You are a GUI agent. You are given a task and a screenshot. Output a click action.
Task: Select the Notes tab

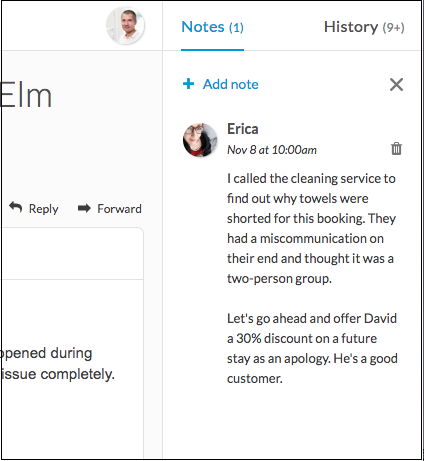(x=212, y=27)
